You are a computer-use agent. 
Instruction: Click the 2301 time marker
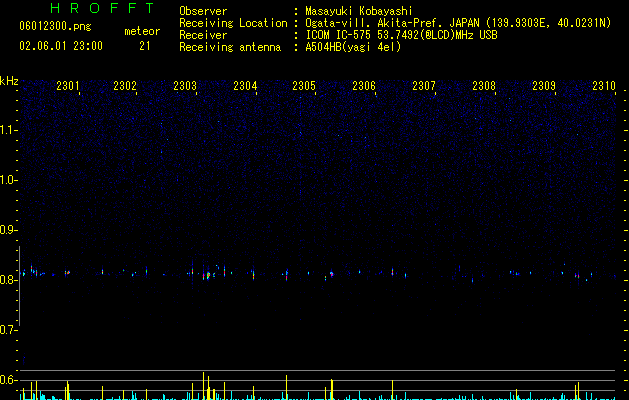[68, 86]
